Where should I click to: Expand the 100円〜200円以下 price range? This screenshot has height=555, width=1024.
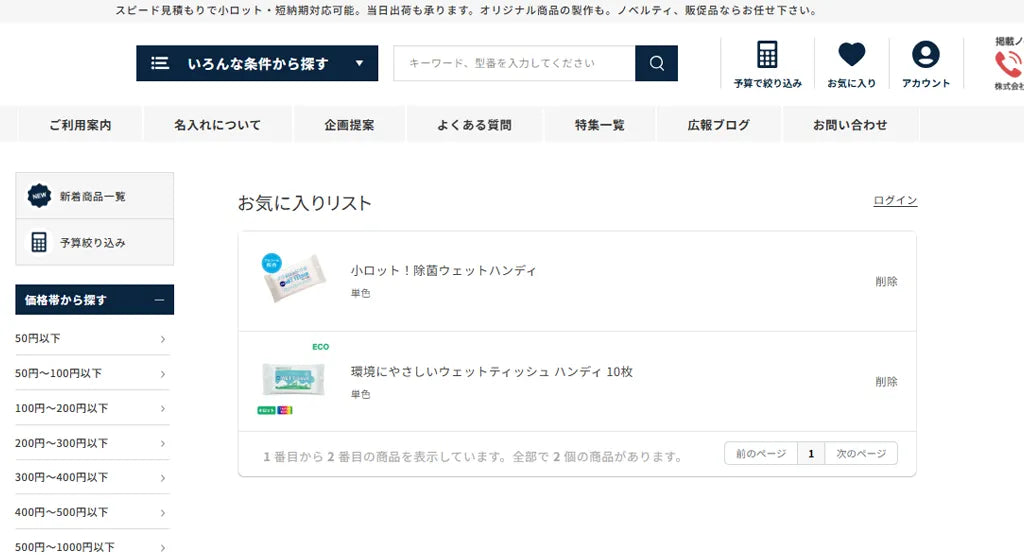click(163, 408)
